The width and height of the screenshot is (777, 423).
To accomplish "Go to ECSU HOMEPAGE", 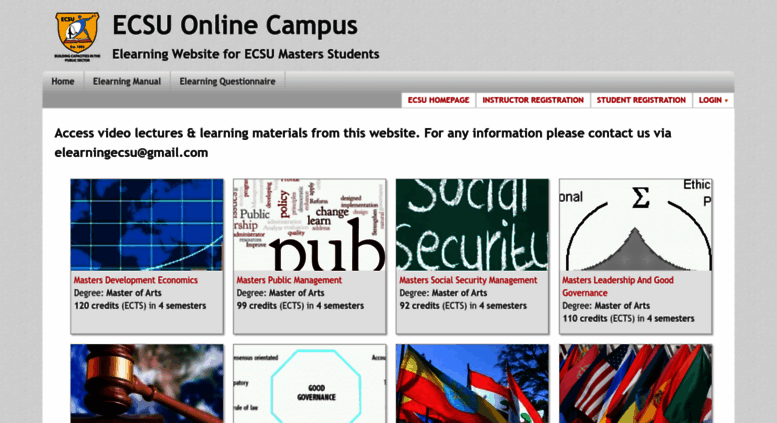I will click(439, 100).
